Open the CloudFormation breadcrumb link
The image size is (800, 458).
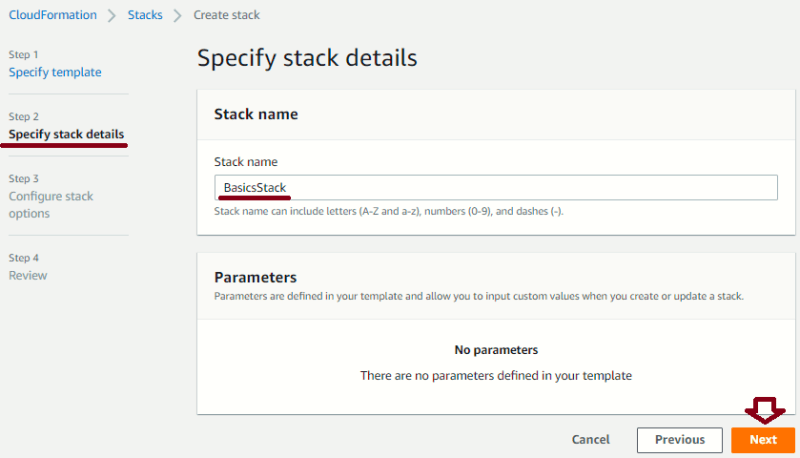pos(53,15)
